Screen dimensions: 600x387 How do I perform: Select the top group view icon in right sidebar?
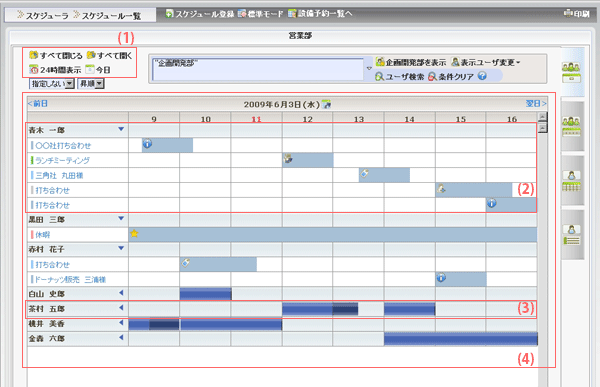tap(571, 72)
